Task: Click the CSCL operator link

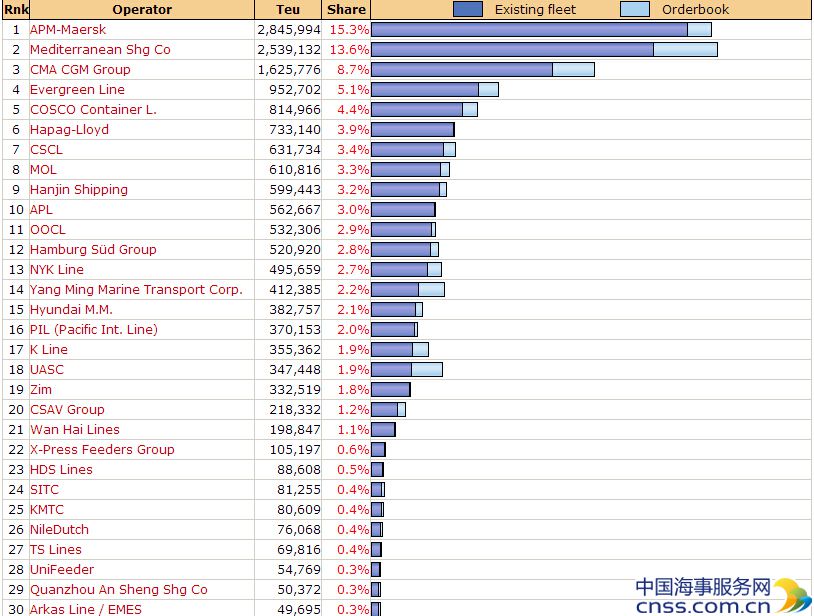Action: (x=46, y=150)
